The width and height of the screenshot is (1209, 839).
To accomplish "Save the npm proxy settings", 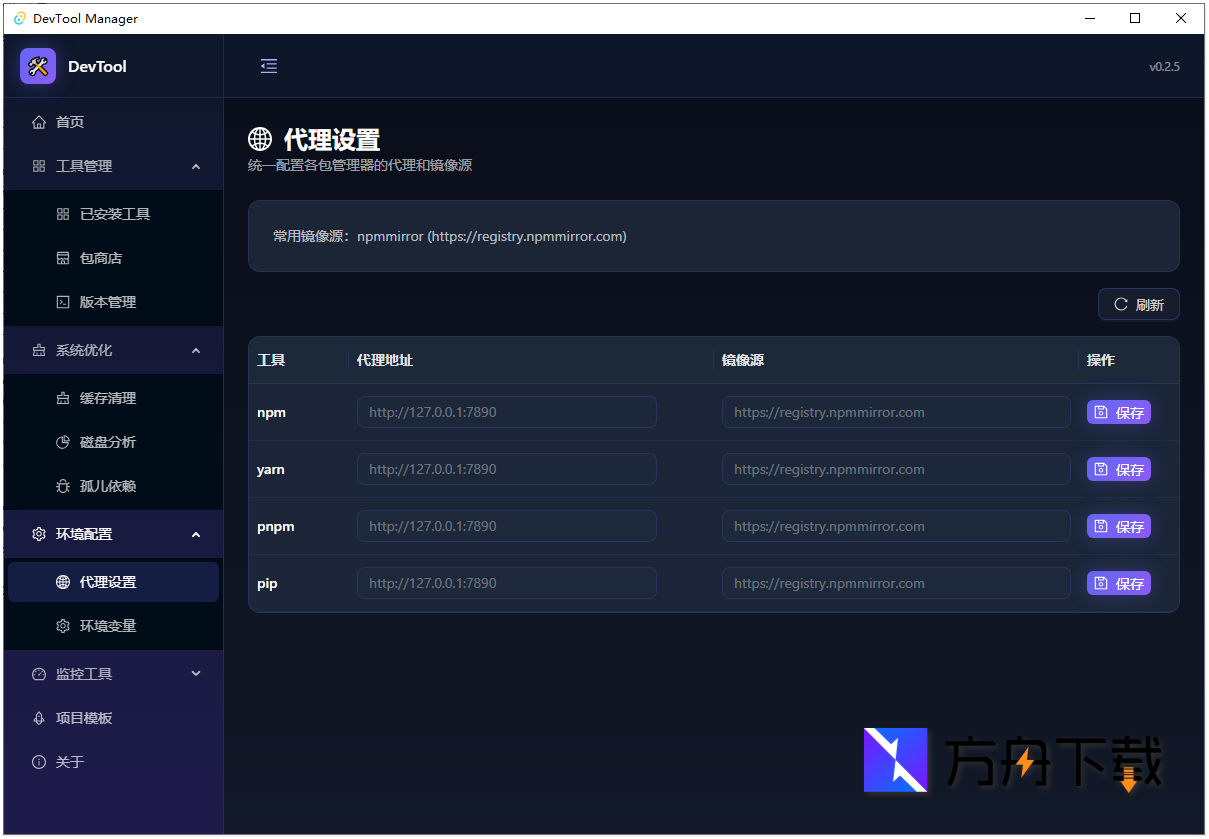I will coord(1118,411).
